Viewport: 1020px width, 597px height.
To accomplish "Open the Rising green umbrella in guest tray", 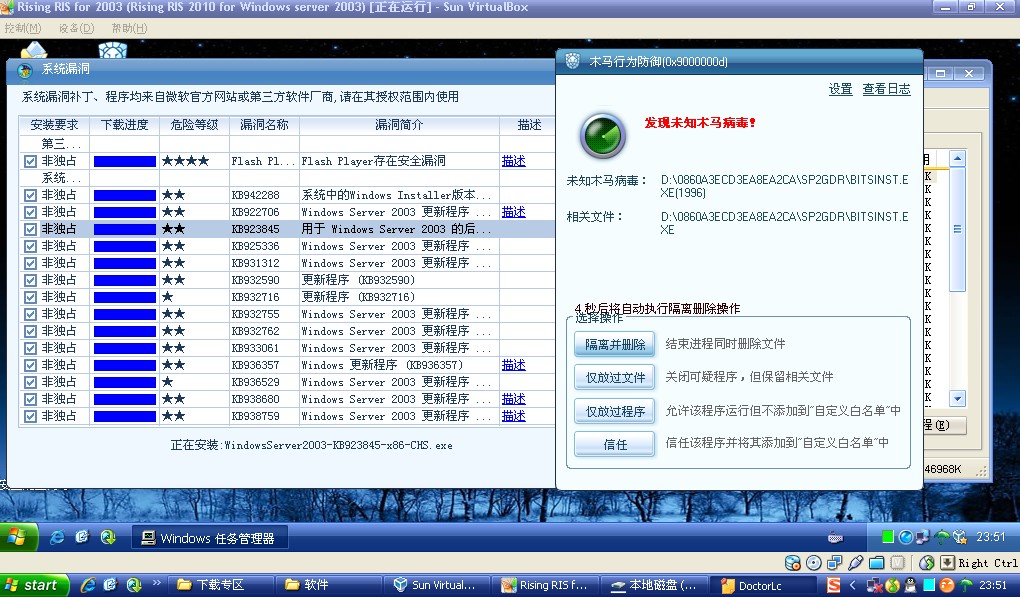I will pyautogui.click(x=941, y=537).
